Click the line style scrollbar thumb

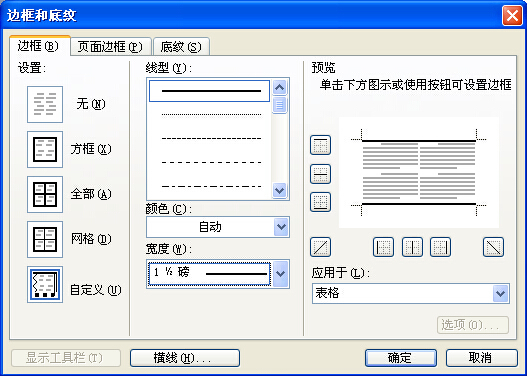pyautogui.click(x=280, y=105)
